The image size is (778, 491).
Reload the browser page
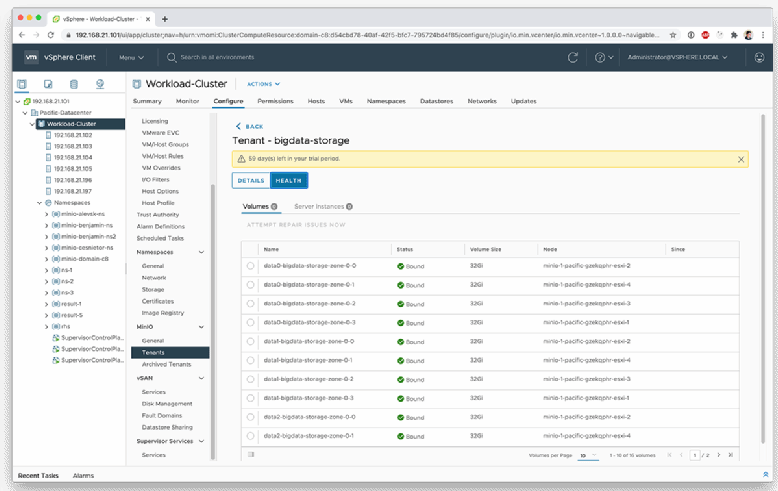pos(51,35)
